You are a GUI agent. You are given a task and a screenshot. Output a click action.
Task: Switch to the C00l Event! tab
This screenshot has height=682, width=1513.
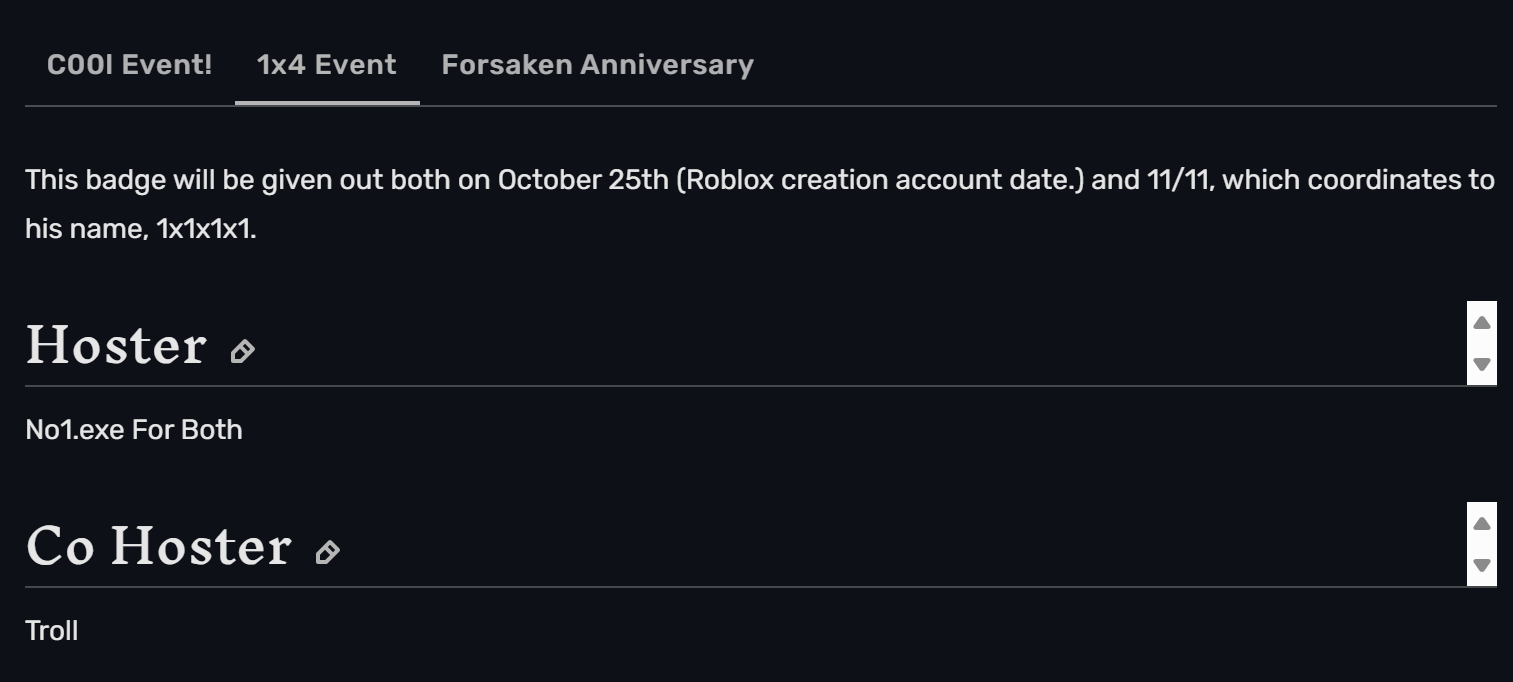pos(128,64)
